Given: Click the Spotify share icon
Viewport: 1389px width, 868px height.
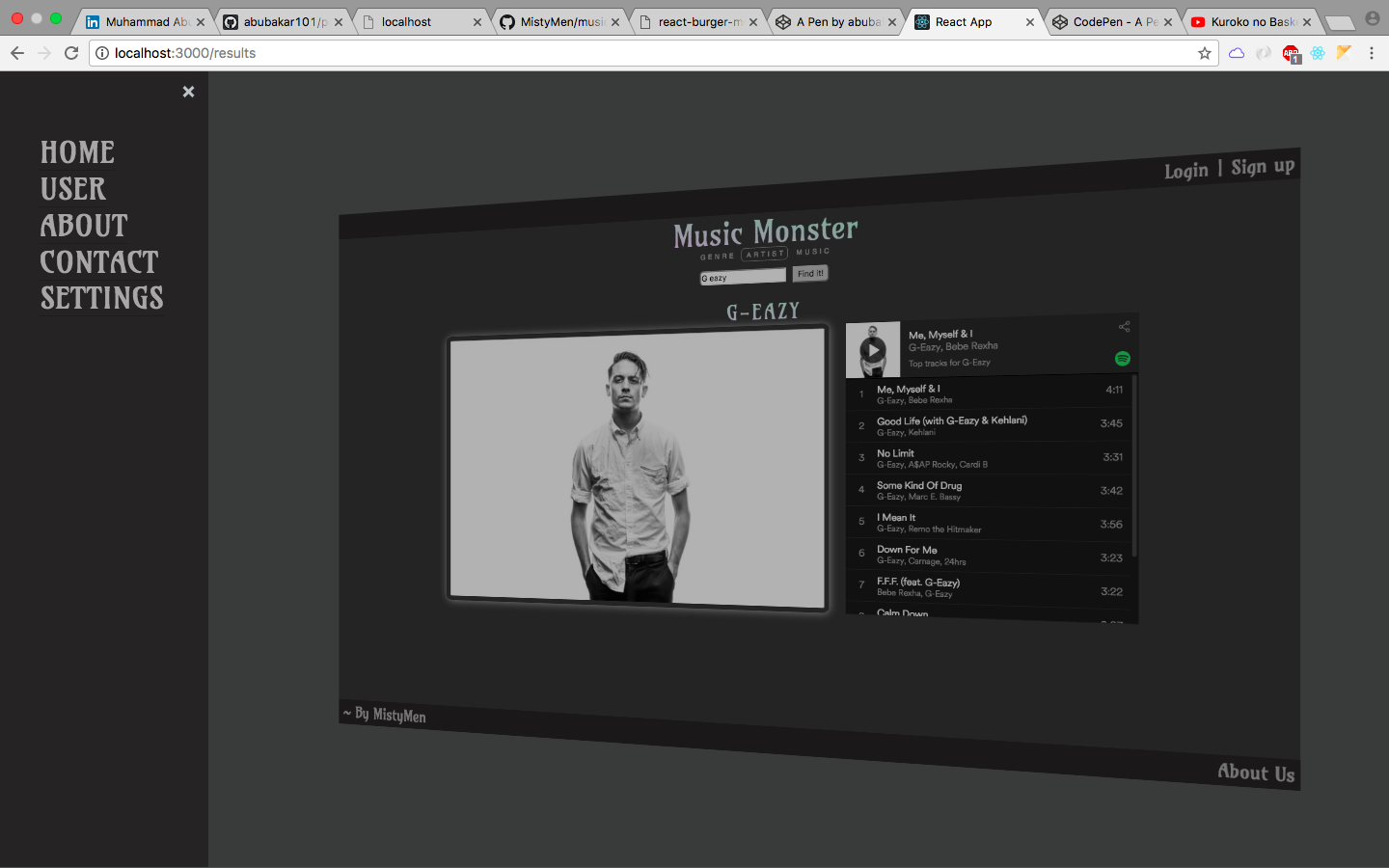Looking at the screenshot, I should [x=1124, y=327].
